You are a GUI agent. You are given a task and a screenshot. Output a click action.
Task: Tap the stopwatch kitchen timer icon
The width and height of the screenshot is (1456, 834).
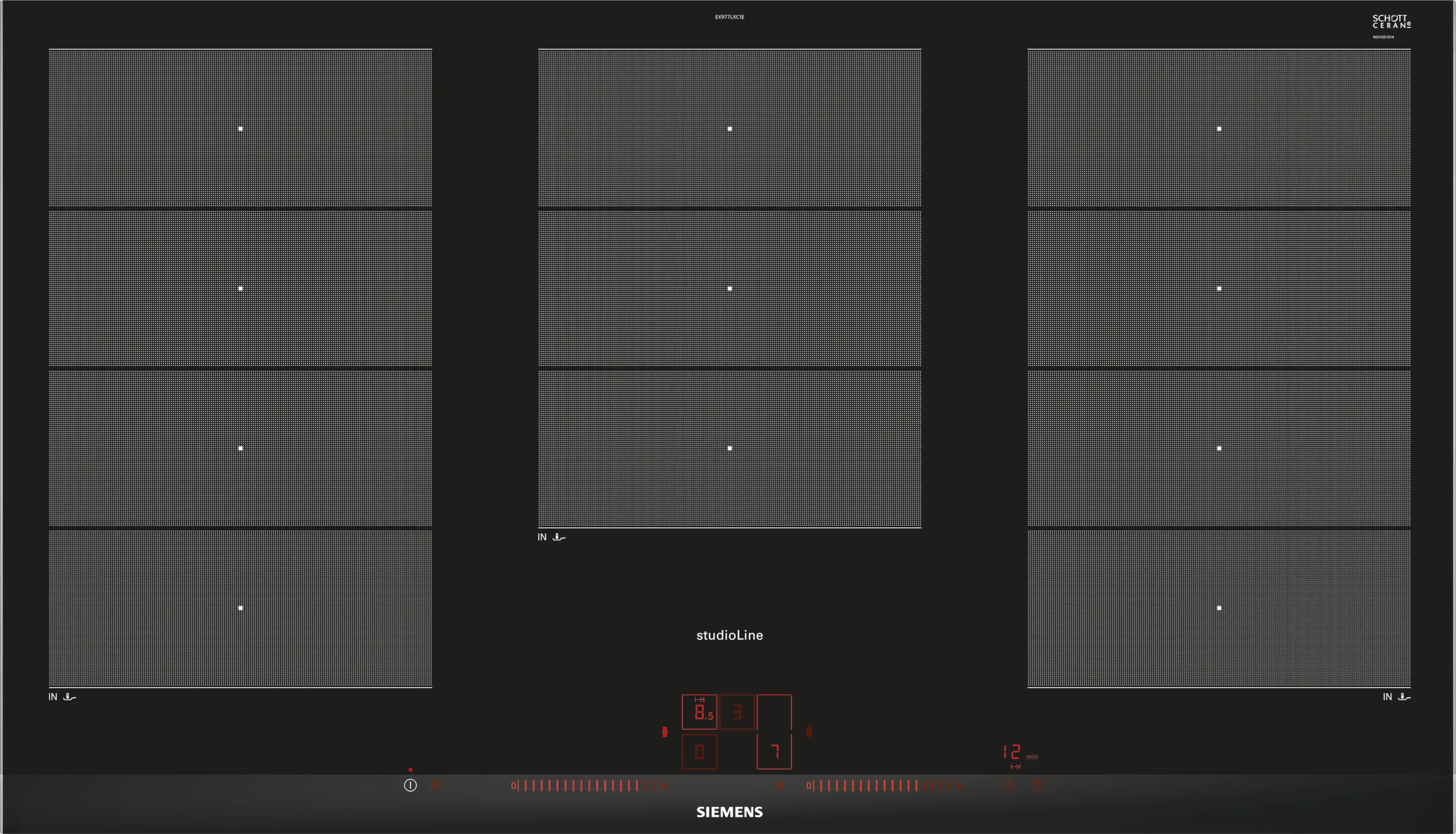(1037, 786)
